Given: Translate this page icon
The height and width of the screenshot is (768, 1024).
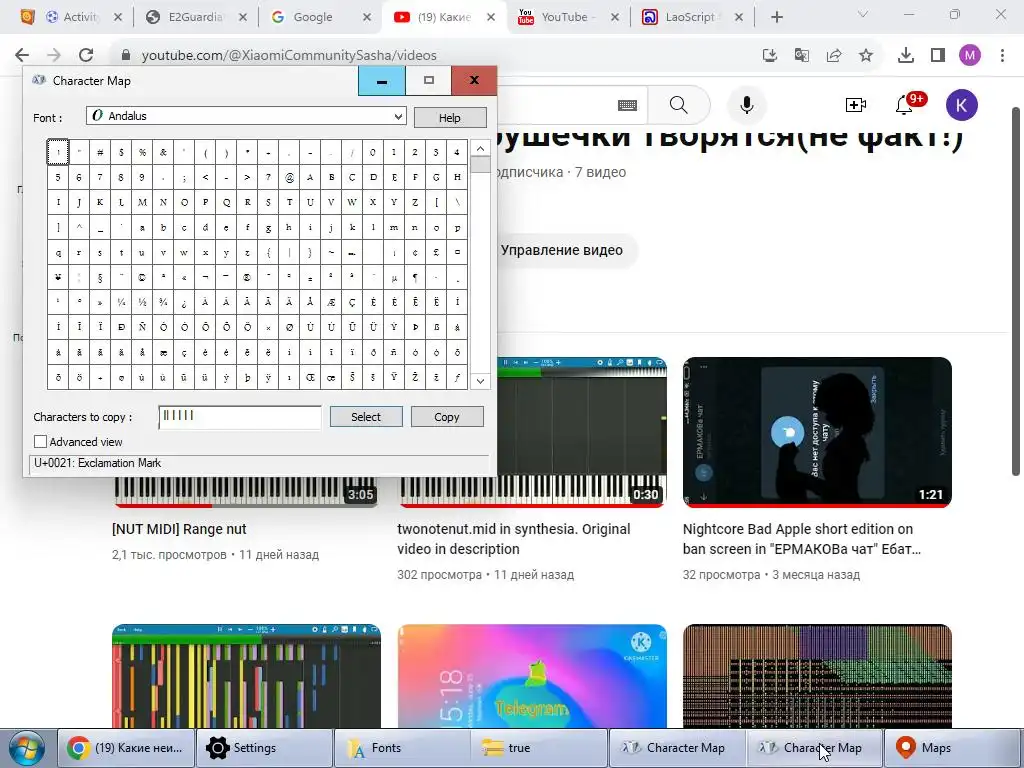Looking at the screenshot, I should click(802, 56).
